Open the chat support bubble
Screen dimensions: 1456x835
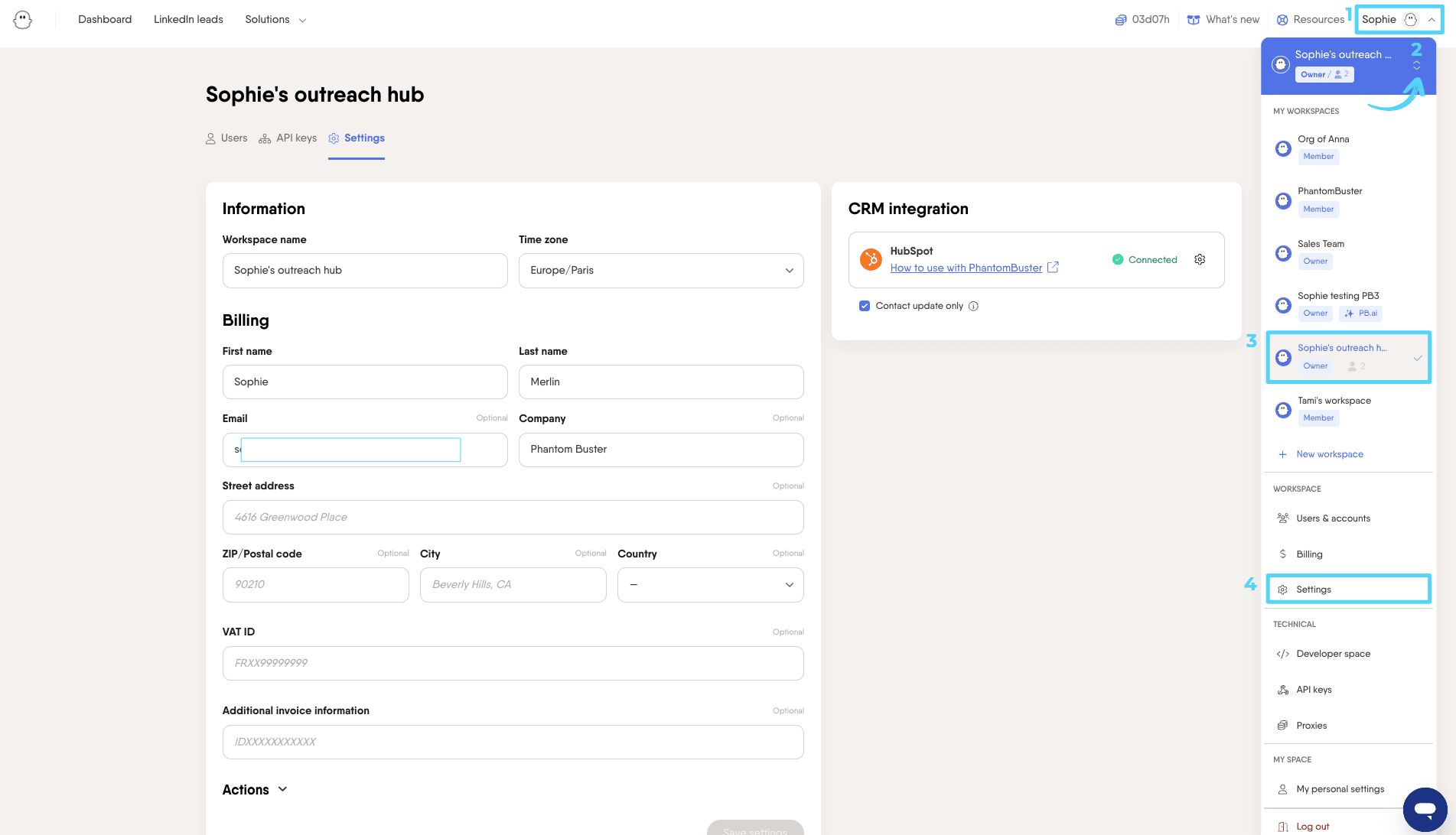pos(1425,809)
